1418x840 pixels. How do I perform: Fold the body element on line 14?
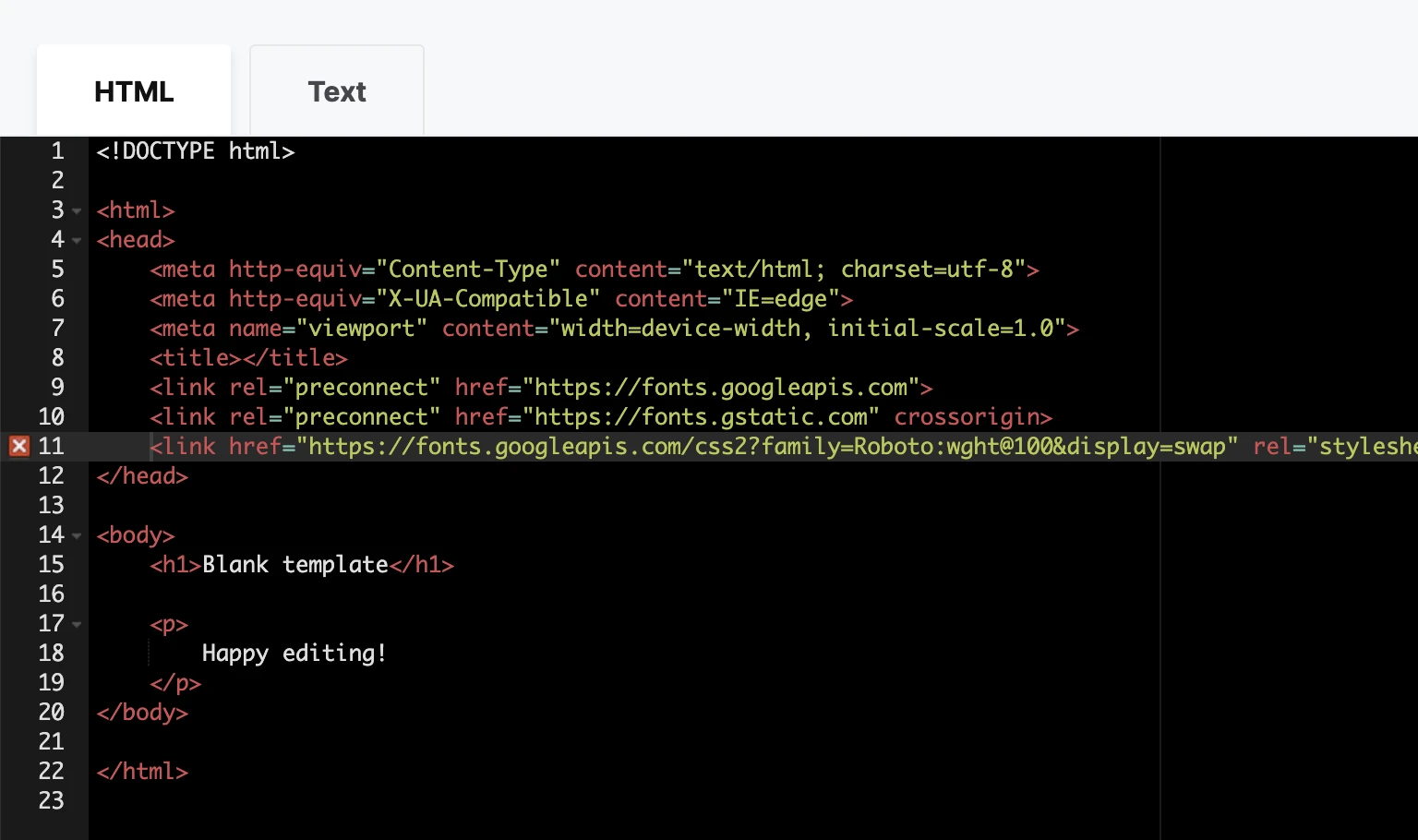pos(77,536)
